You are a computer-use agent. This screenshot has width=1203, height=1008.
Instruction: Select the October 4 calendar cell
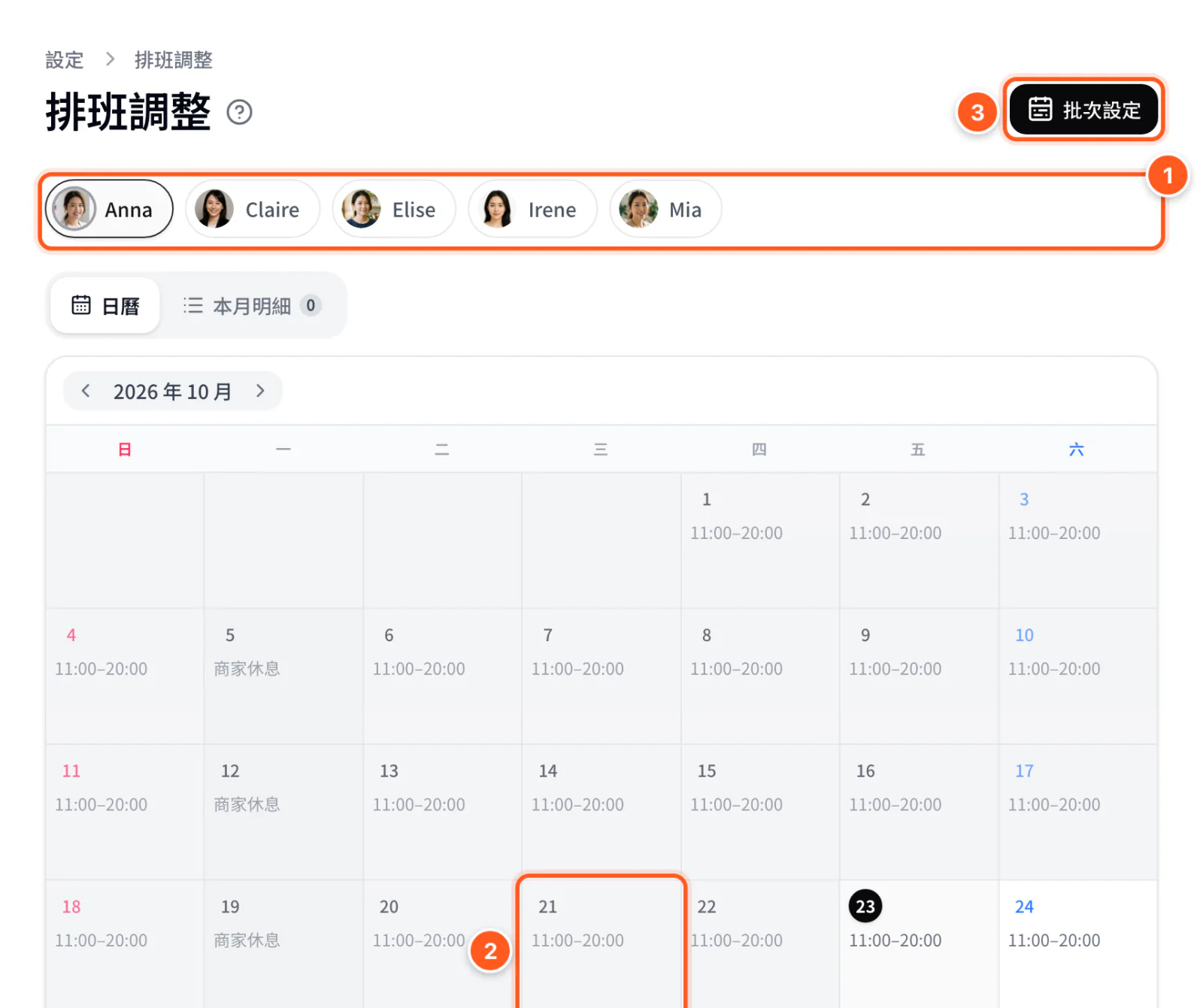click(124, 677)
